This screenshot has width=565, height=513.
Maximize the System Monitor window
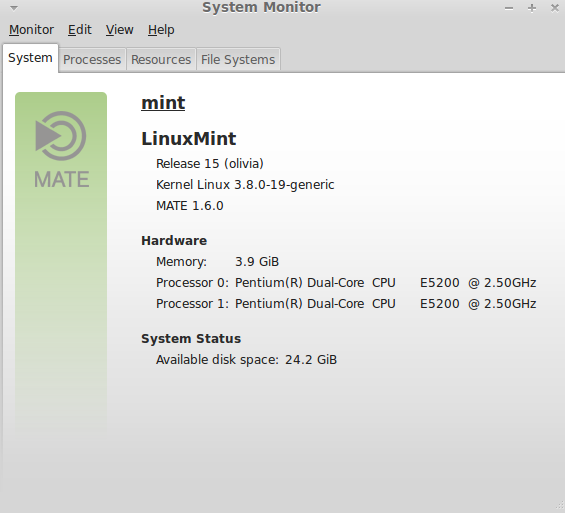[x=532, y=8]
